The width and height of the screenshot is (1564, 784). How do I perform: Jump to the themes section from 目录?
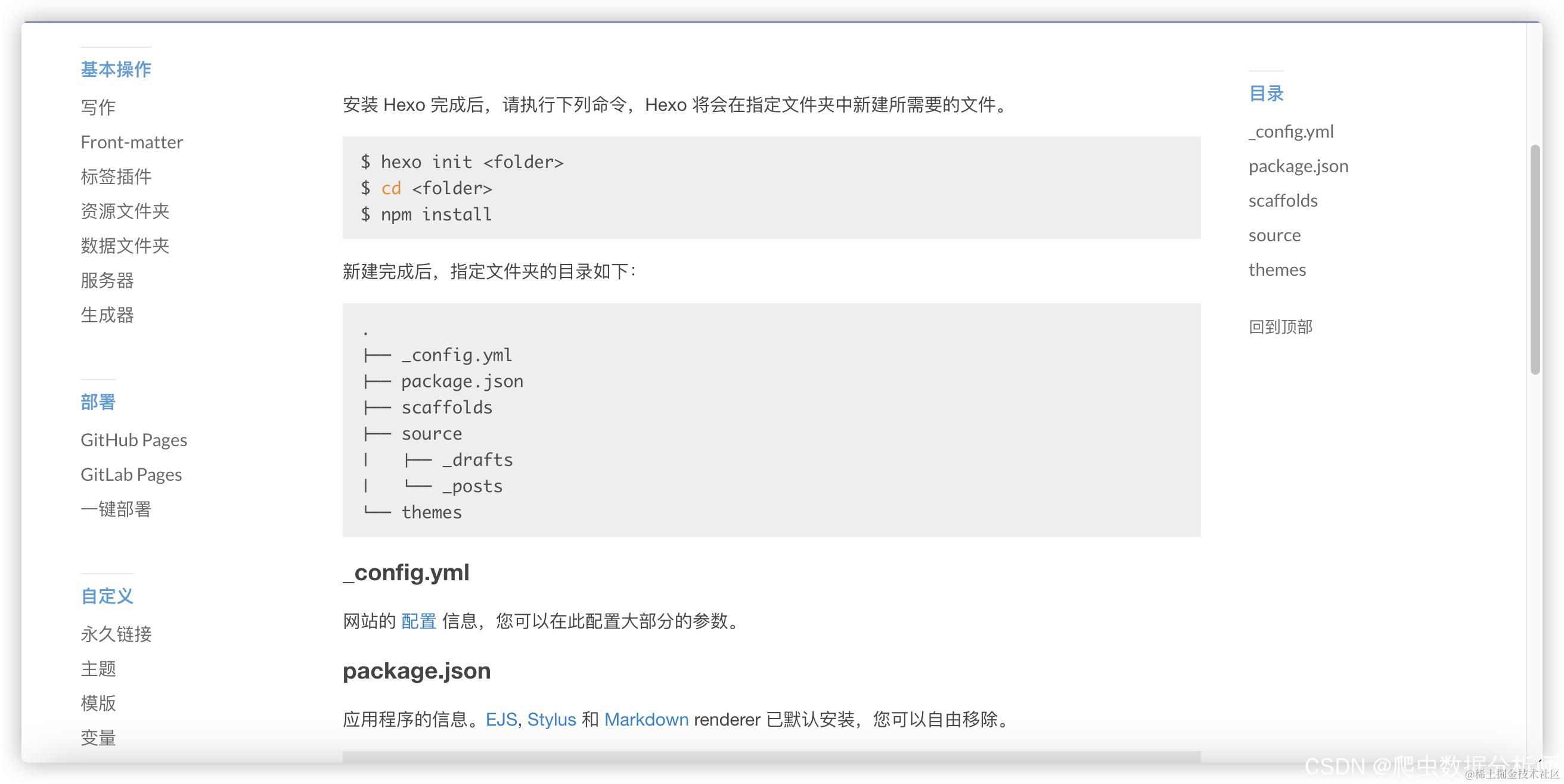(x=1276, y=270)
